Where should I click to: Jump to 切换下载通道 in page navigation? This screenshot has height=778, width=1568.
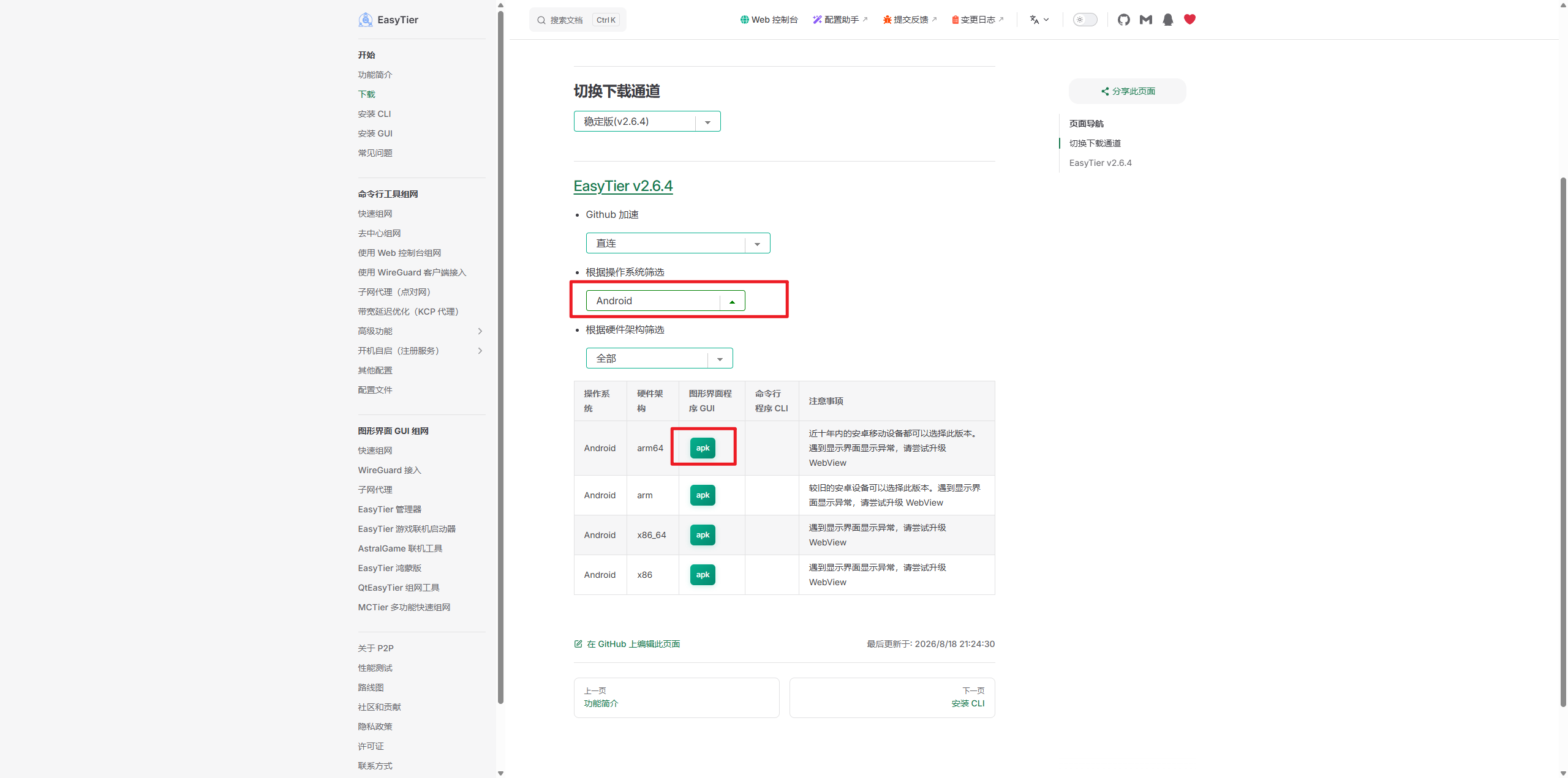[1095, 143]
